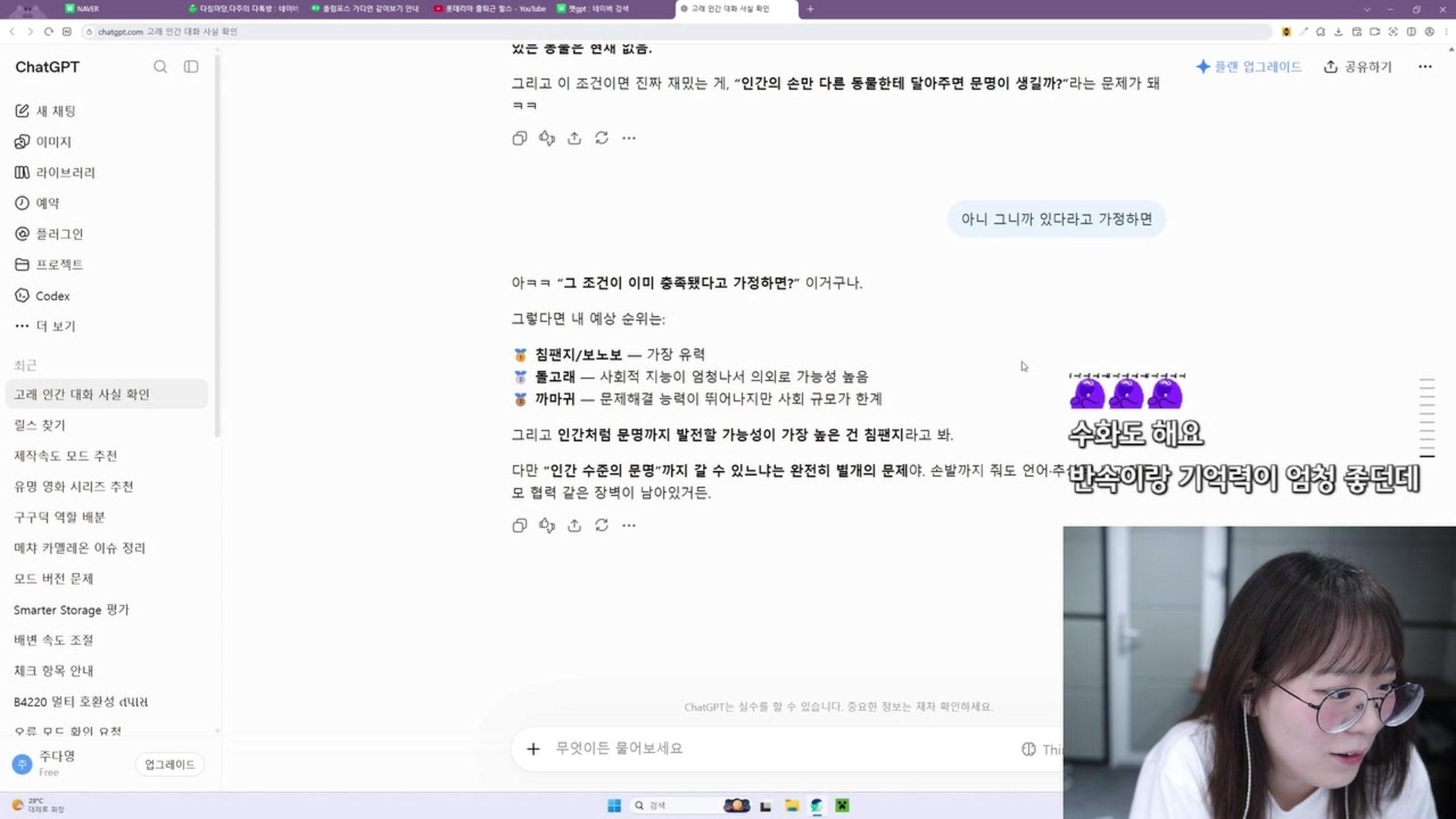Toggle the Thinking mode button in the composer
This screenshot has height=819, width=1456.
[1041, 749]
